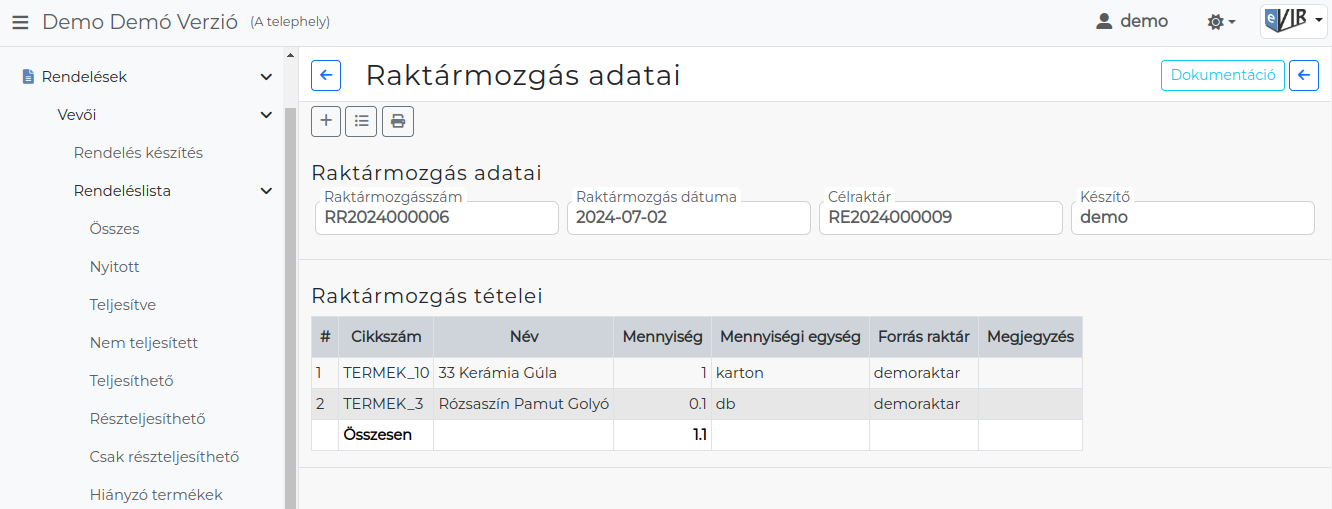The width and height of the screenshot is (1332, 509).
Task: Collapse the Vevői submenu chevron
Action: pyautogui.click(x=266, y=115)
